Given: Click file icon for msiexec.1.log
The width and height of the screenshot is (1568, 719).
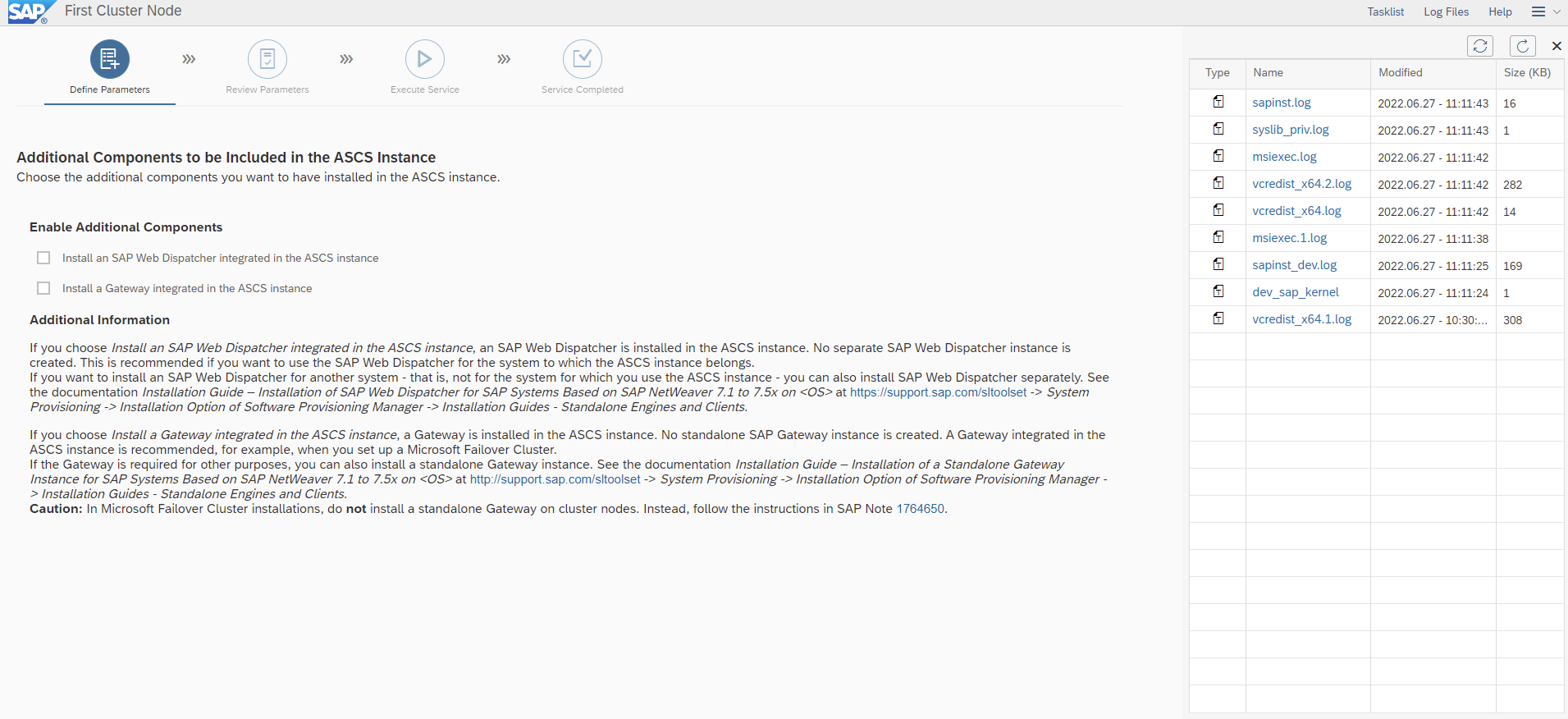Looking at the screenshot, I should pyautogui.click(x=1218, y=237).
